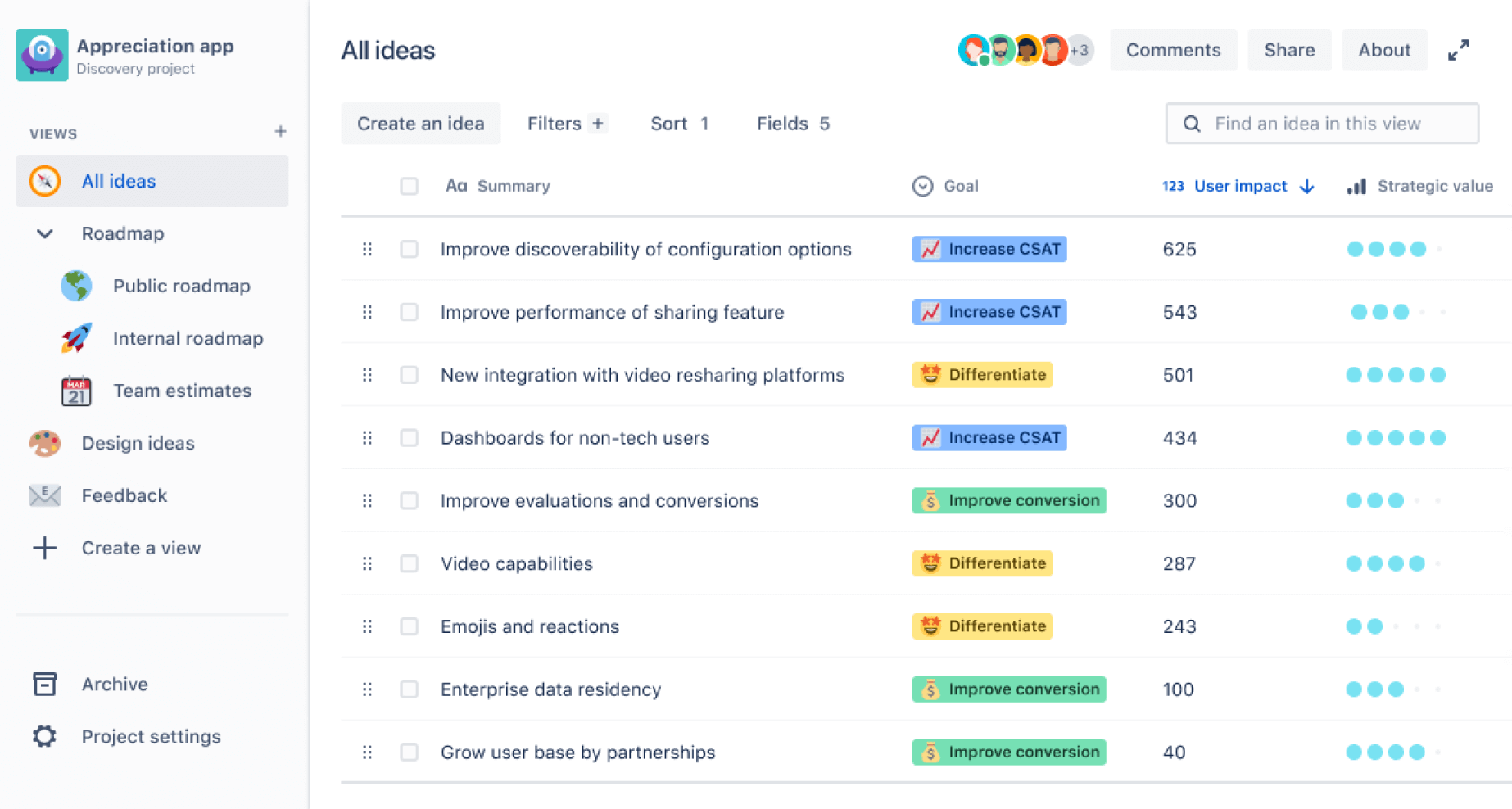Click the Share button
Screen dimensions: 1512x809
1288,50
